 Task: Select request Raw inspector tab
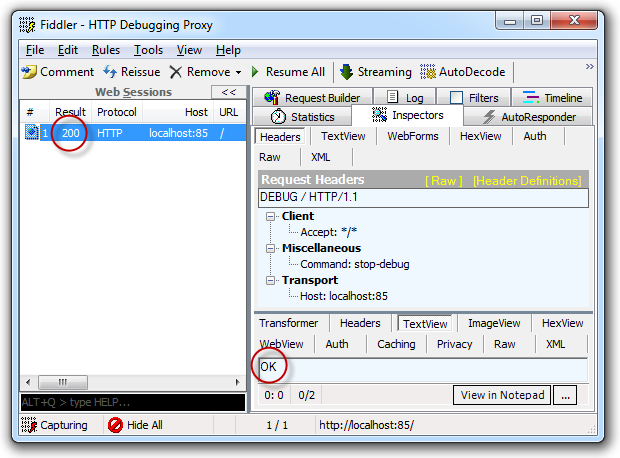pyautogui.click(x=270, y=157)
